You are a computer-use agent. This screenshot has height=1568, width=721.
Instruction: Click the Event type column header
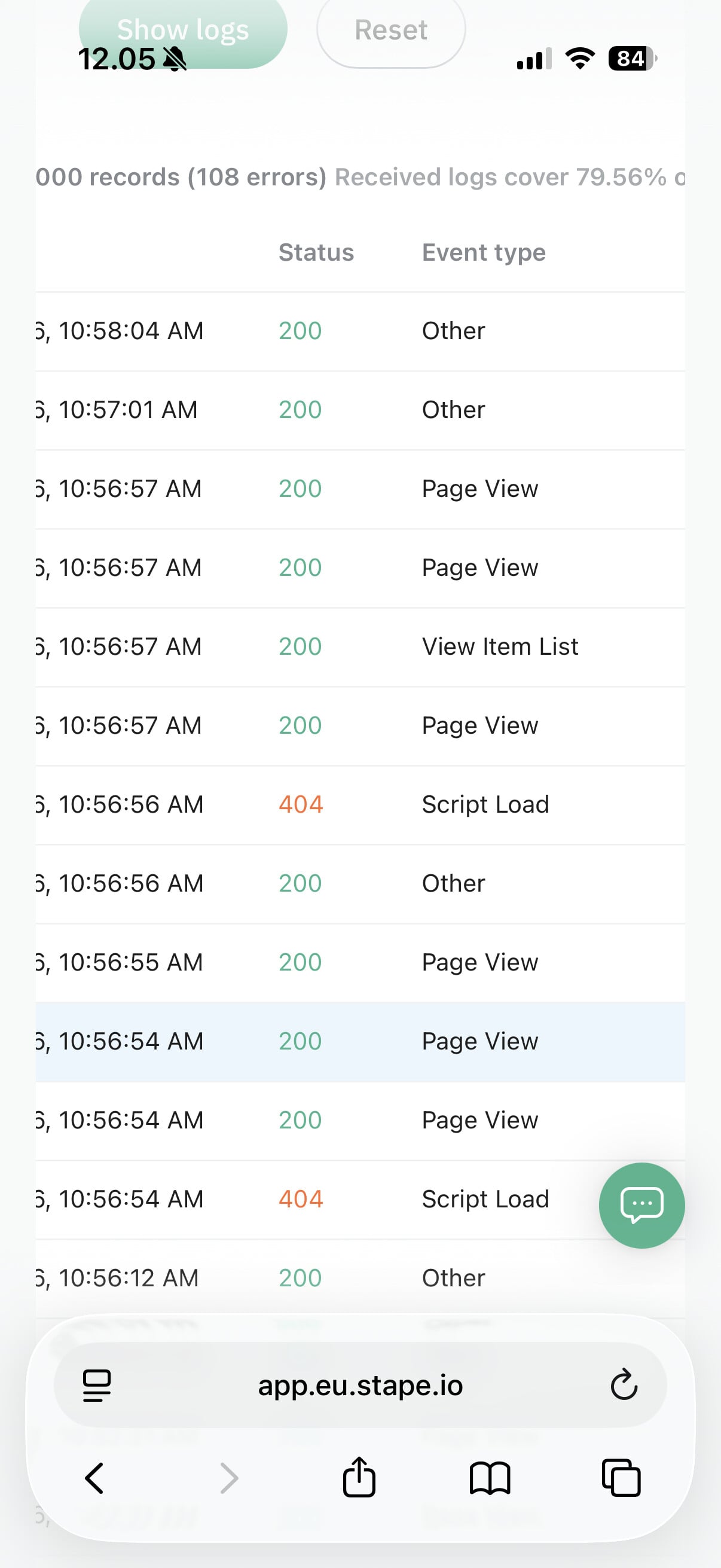point(484,252)
